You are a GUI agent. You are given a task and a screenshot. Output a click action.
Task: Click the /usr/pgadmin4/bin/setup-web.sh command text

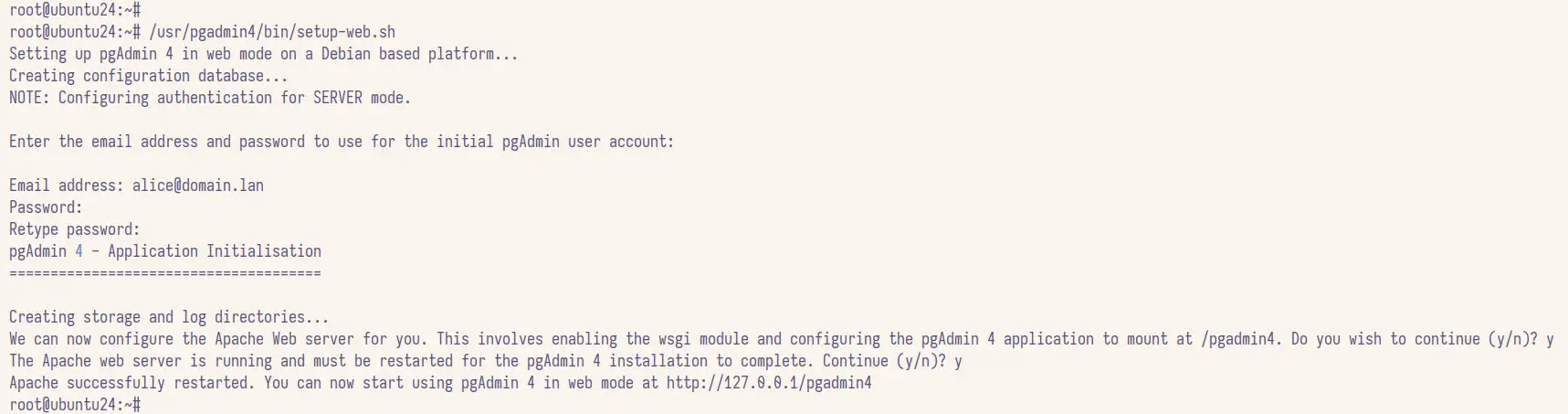272,32
